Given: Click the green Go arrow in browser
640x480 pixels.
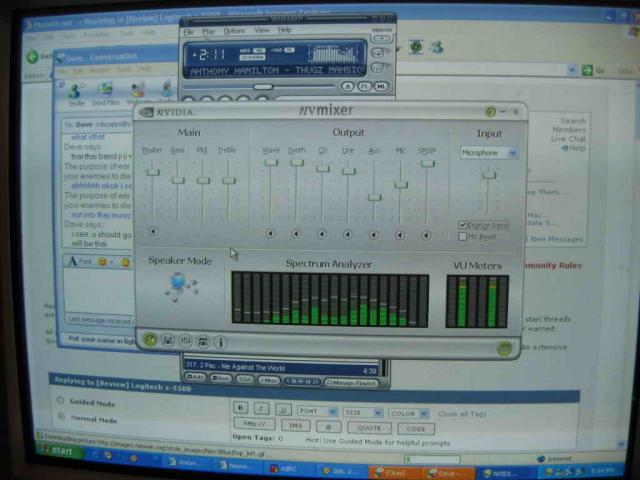Looking at the screenshot, I should [587, 70].
